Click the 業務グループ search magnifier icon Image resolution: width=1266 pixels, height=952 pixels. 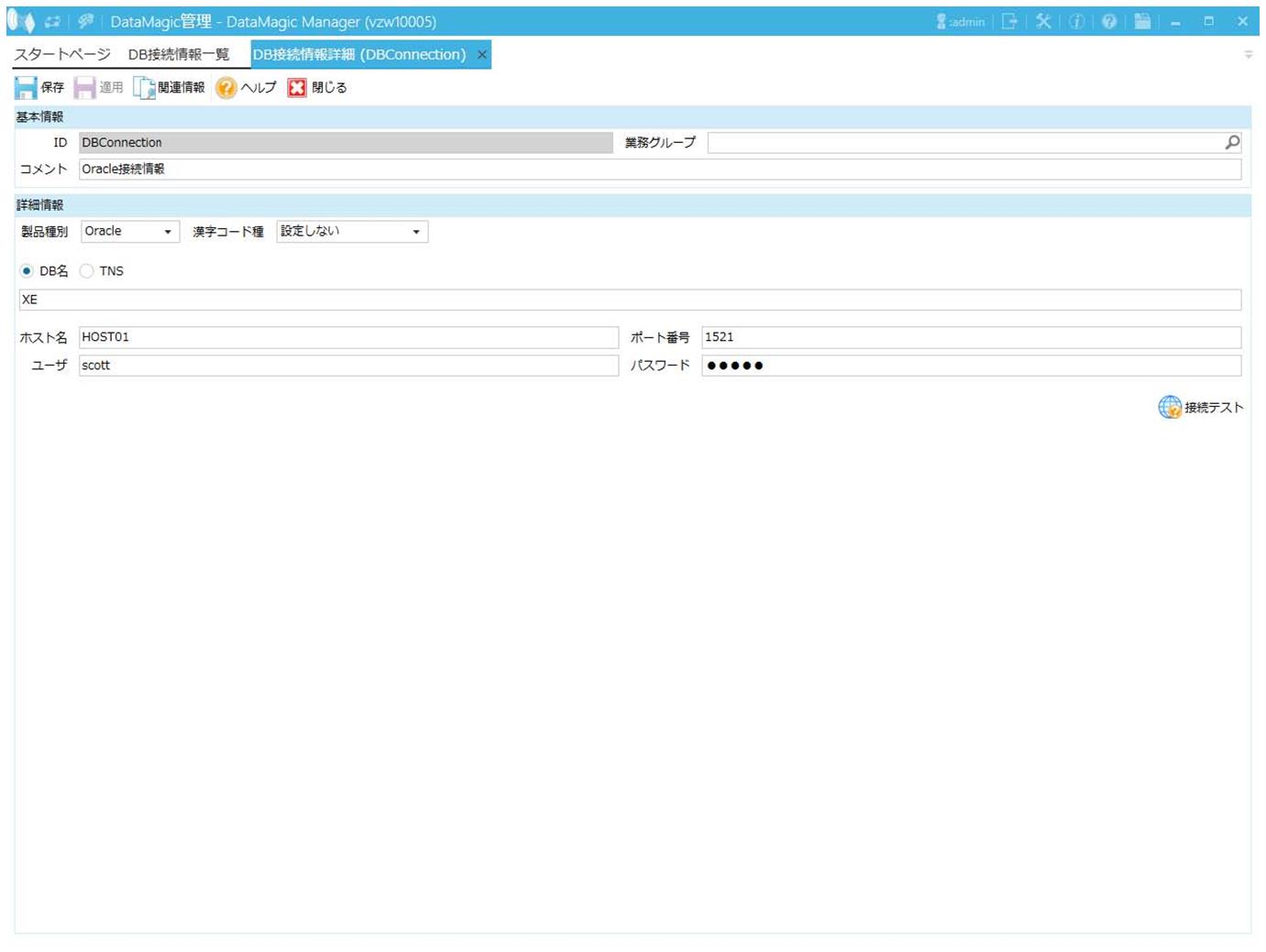1232,143
